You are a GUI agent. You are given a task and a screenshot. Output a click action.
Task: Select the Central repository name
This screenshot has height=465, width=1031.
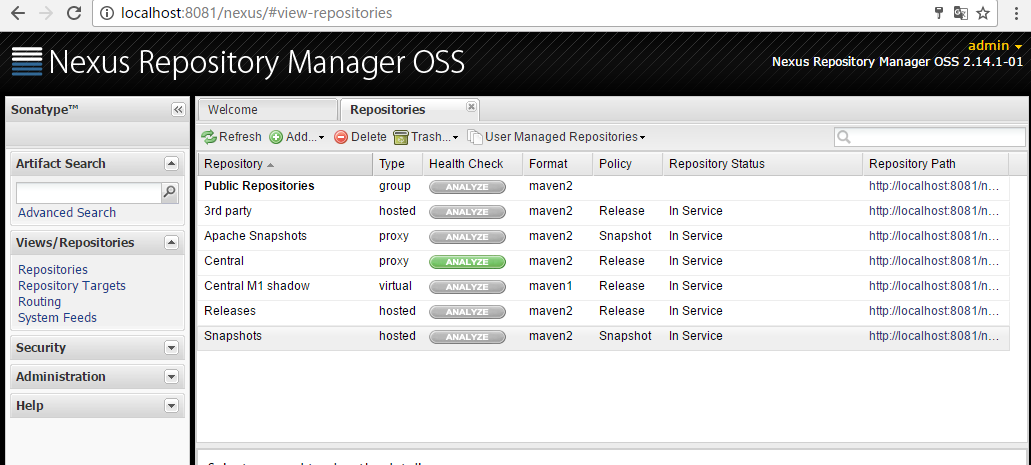pyautogui.click(x=224, y=261)
